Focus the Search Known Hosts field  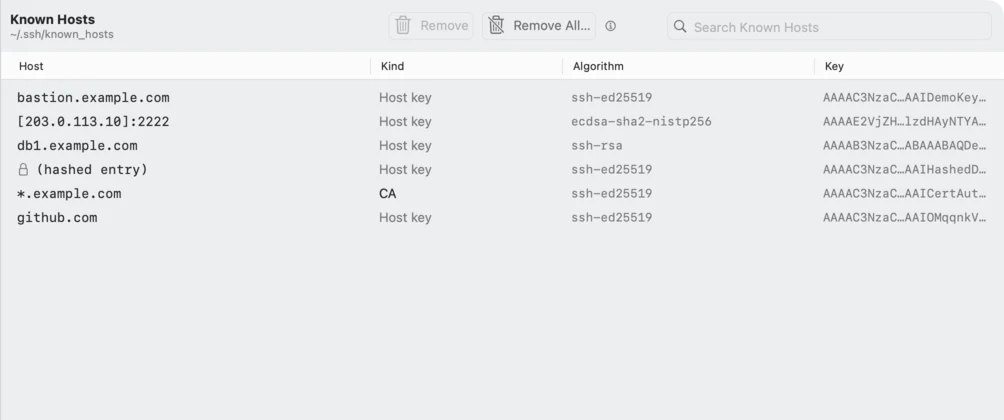click(x=829, y=27)
